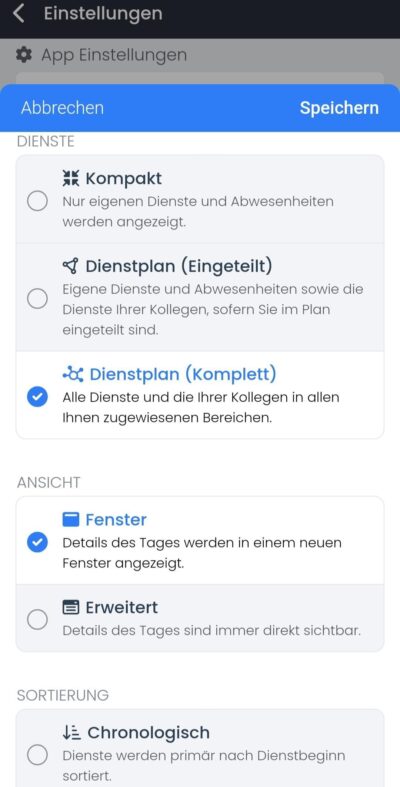Click the Chronologisch sort-descending icon
400x787 pixels.
(72, 733)
